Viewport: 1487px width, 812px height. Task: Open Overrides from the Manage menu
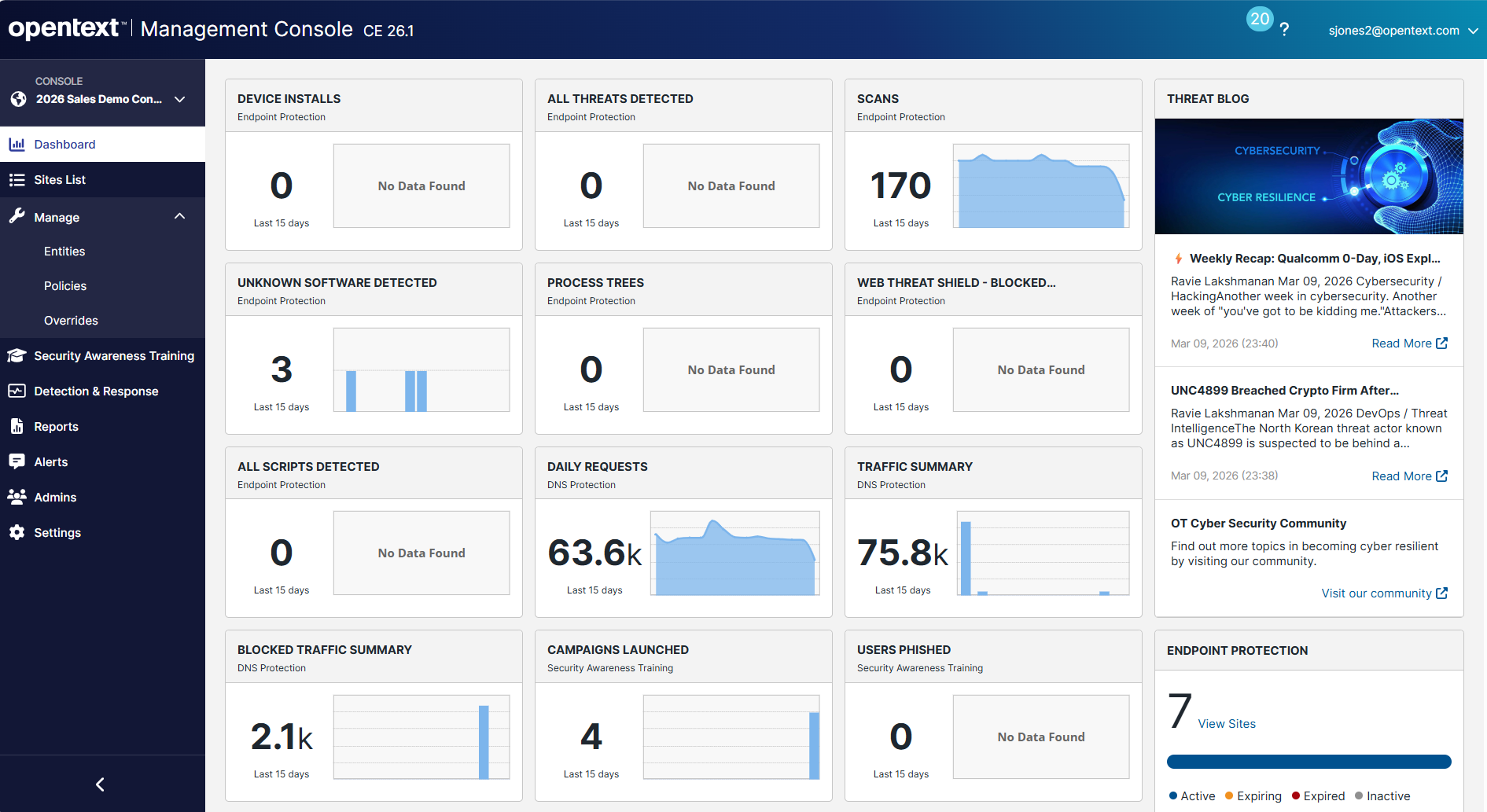[x=71, y=320]
